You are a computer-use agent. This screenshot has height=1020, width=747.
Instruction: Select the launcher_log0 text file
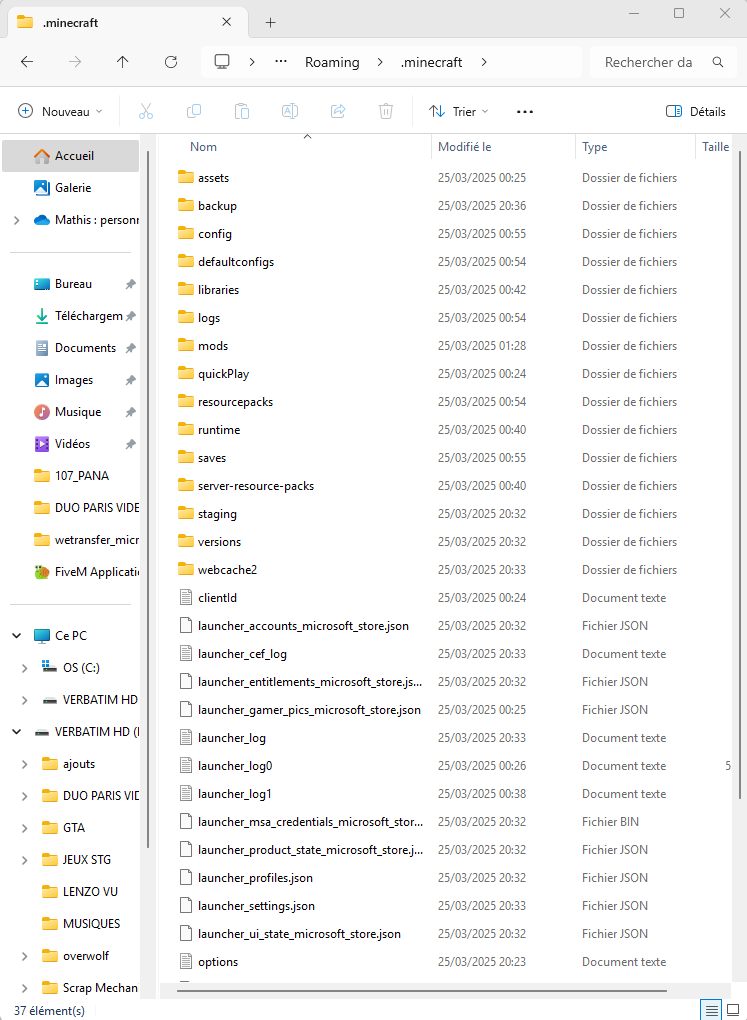(x=224, y=766)
